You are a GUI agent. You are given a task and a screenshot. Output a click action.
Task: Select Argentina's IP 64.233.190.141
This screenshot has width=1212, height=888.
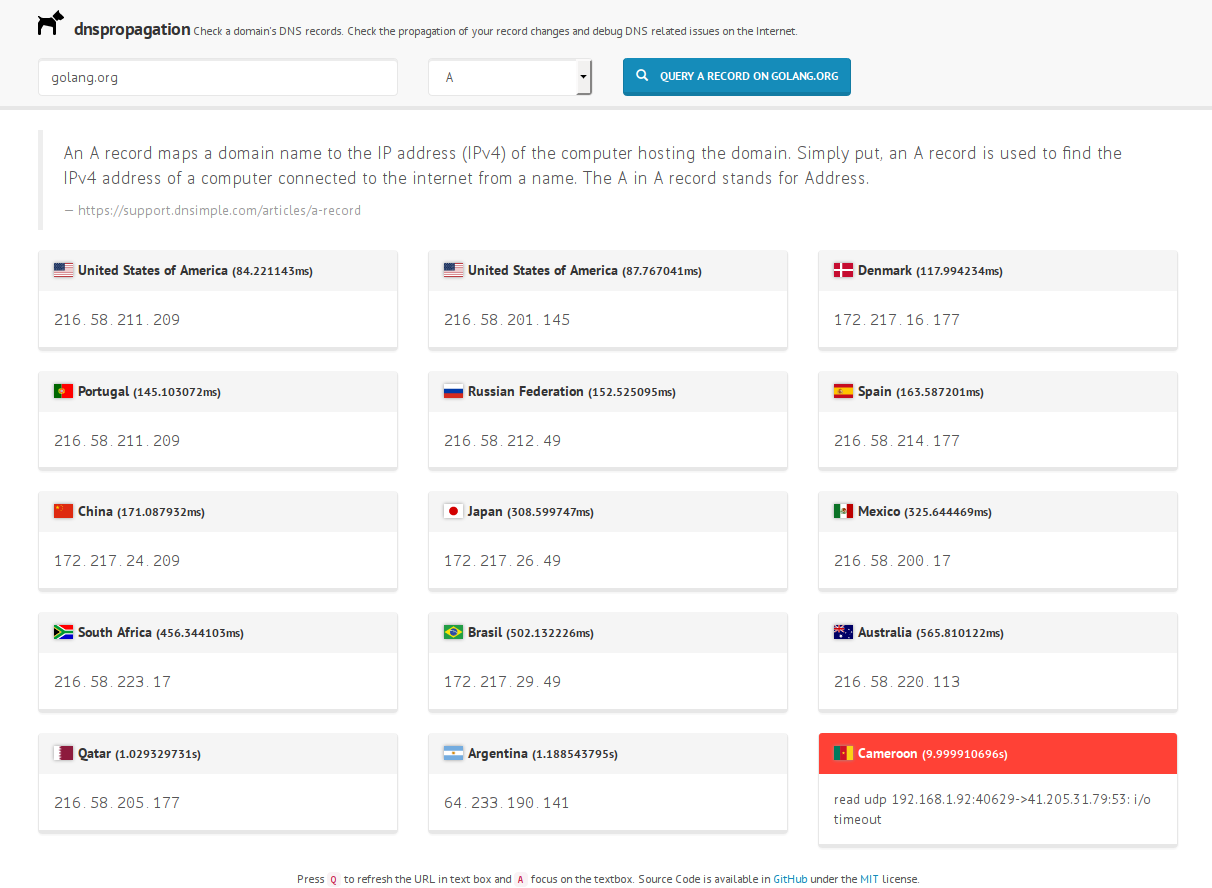click(x=507, y=803)
